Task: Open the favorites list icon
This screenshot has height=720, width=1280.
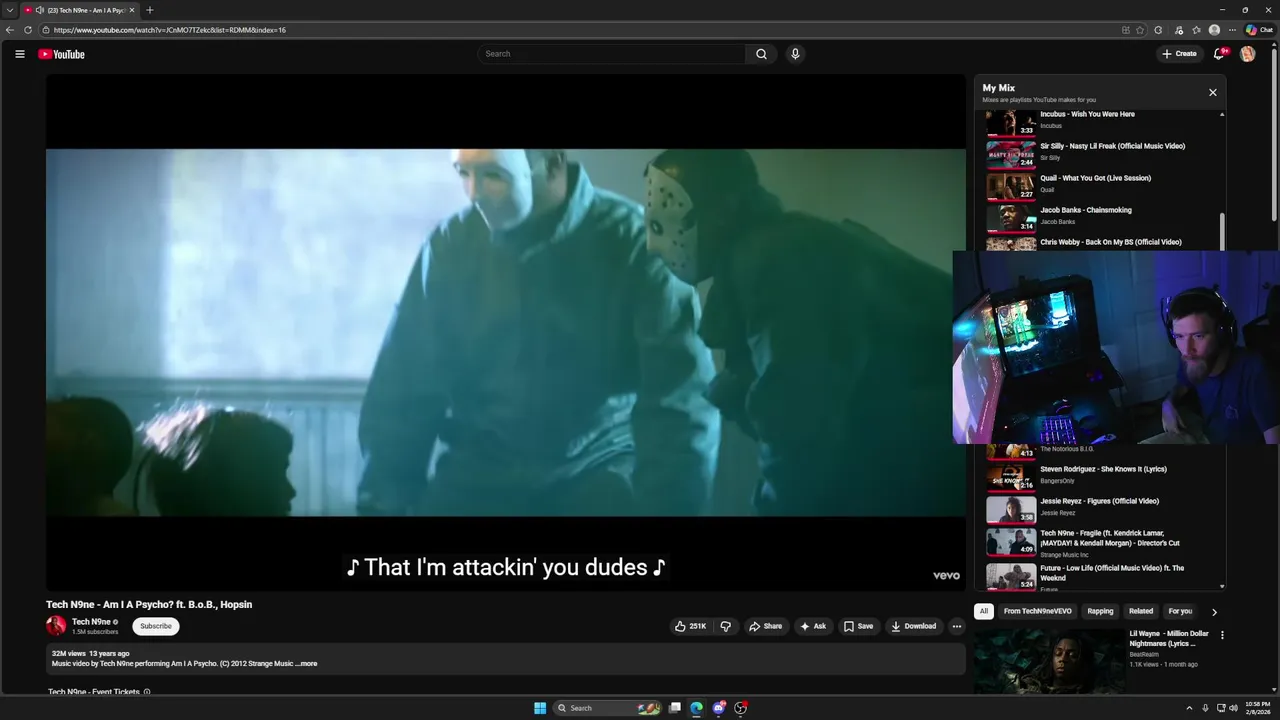Action: click(1196, 30)
